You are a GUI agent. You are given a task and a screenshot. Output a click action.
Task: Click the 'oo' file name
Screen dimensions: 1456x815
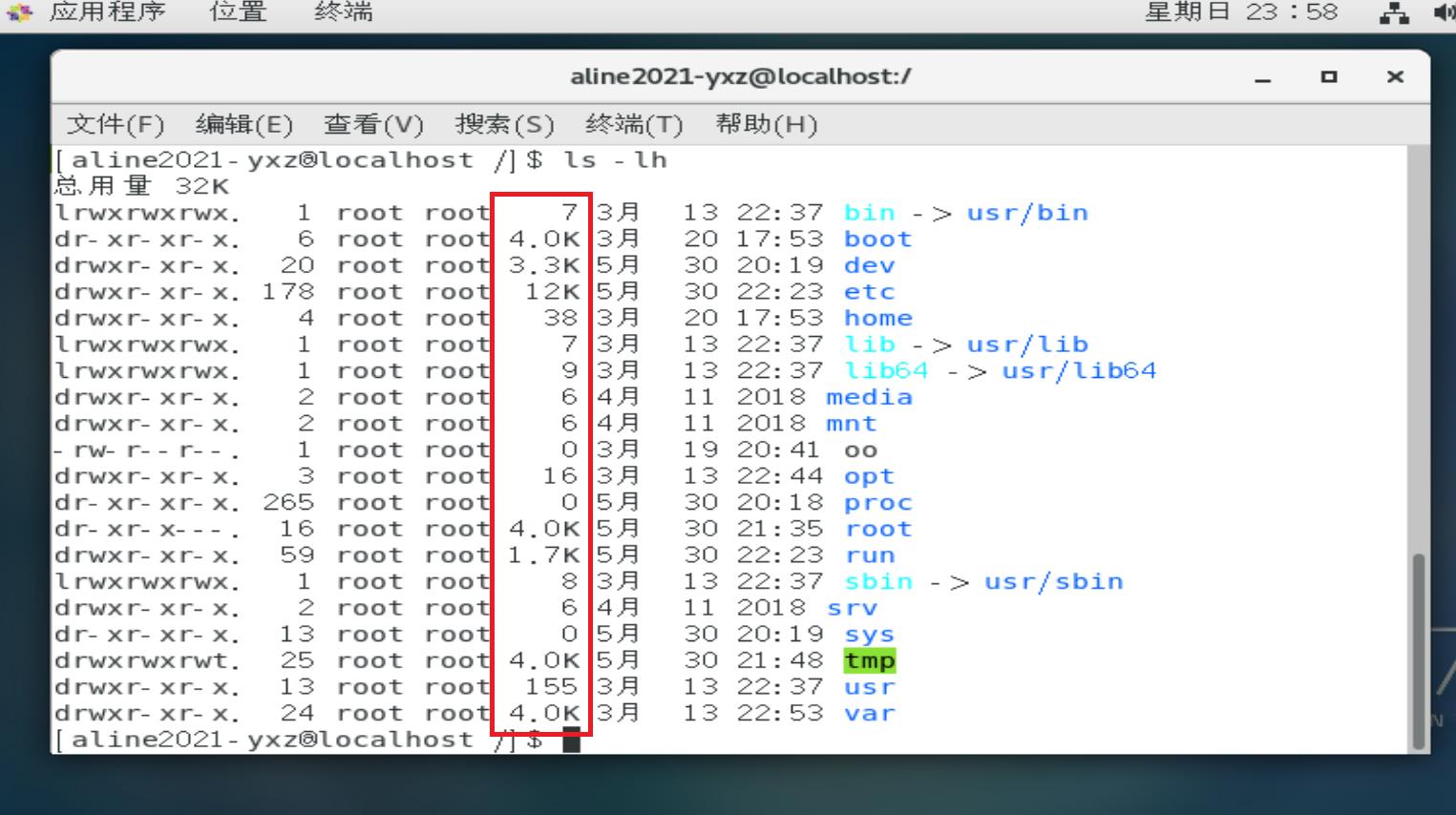point(860,449)
